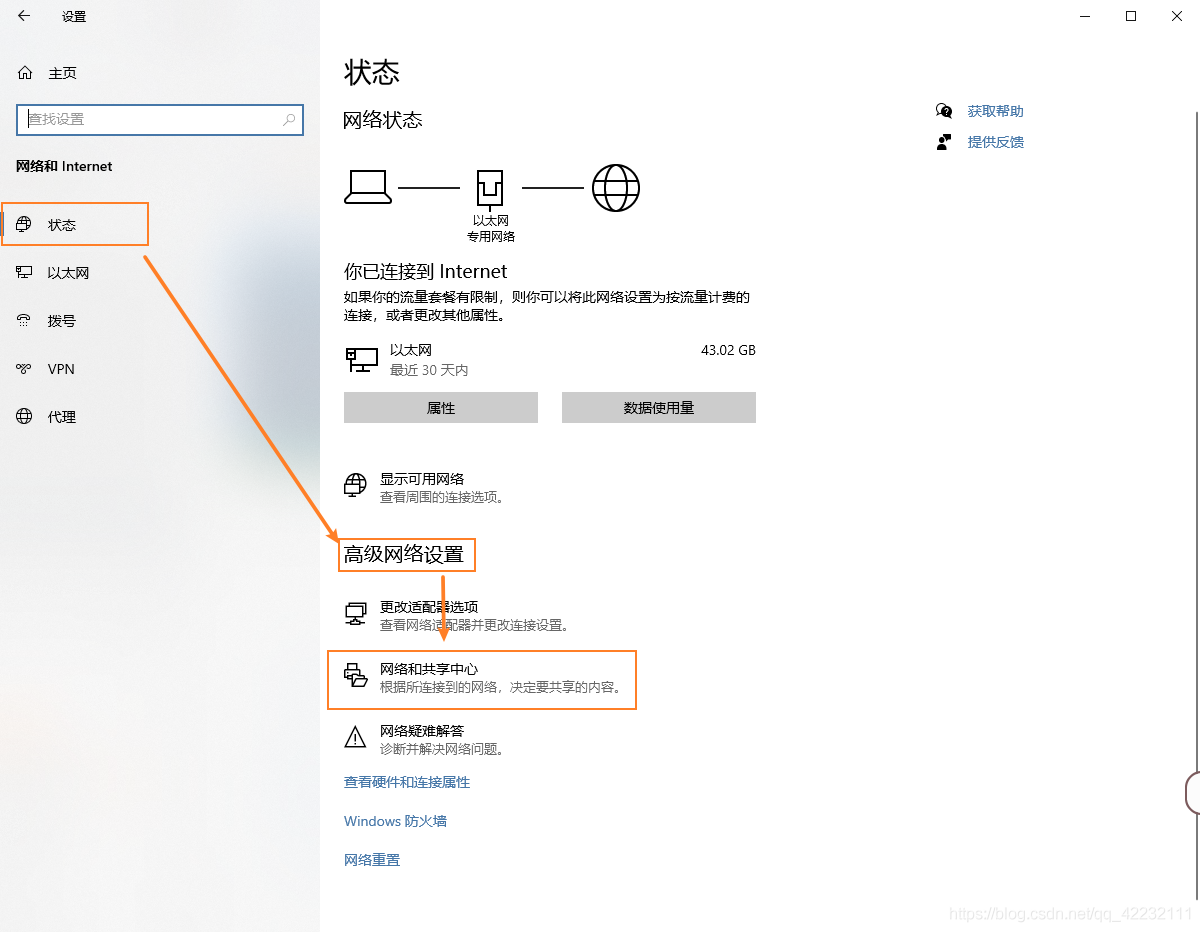Click the 网络和共享中心 printer icon
This screenshot has height=932, width=1200.
point(356,675)
